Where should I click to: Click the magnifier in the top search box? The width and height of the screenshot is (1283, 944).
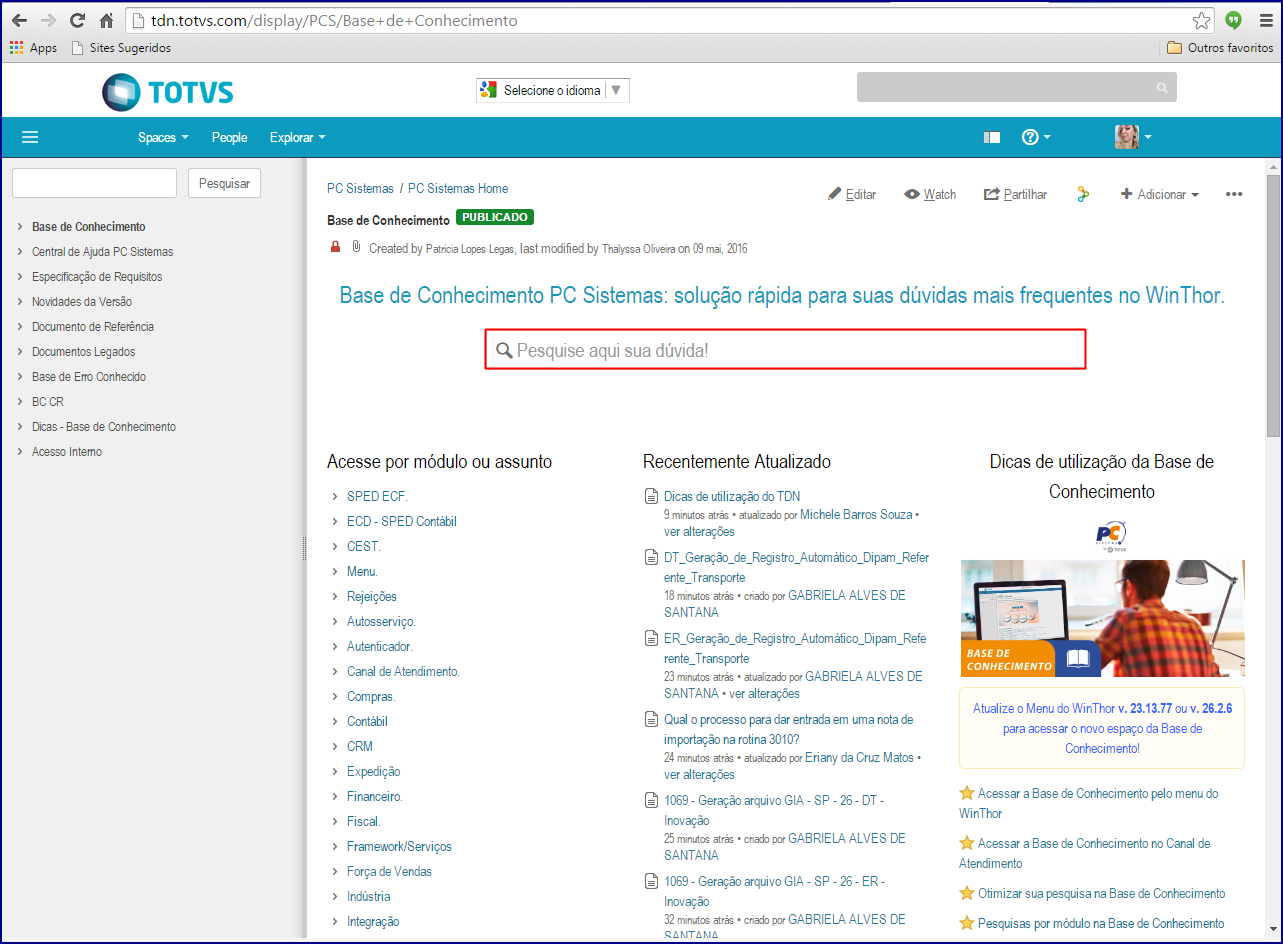point(1162,88)
